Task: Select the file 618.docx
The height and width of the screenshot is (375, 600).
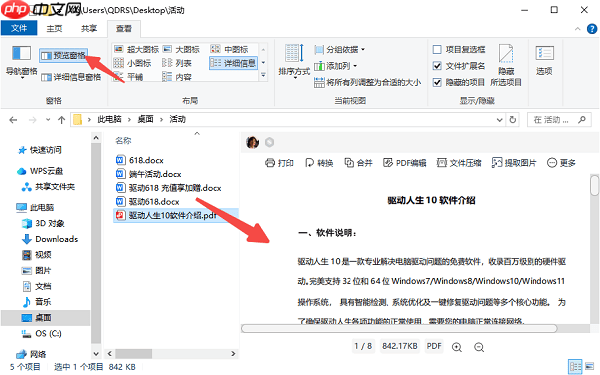Action: (x=140, y=160)
